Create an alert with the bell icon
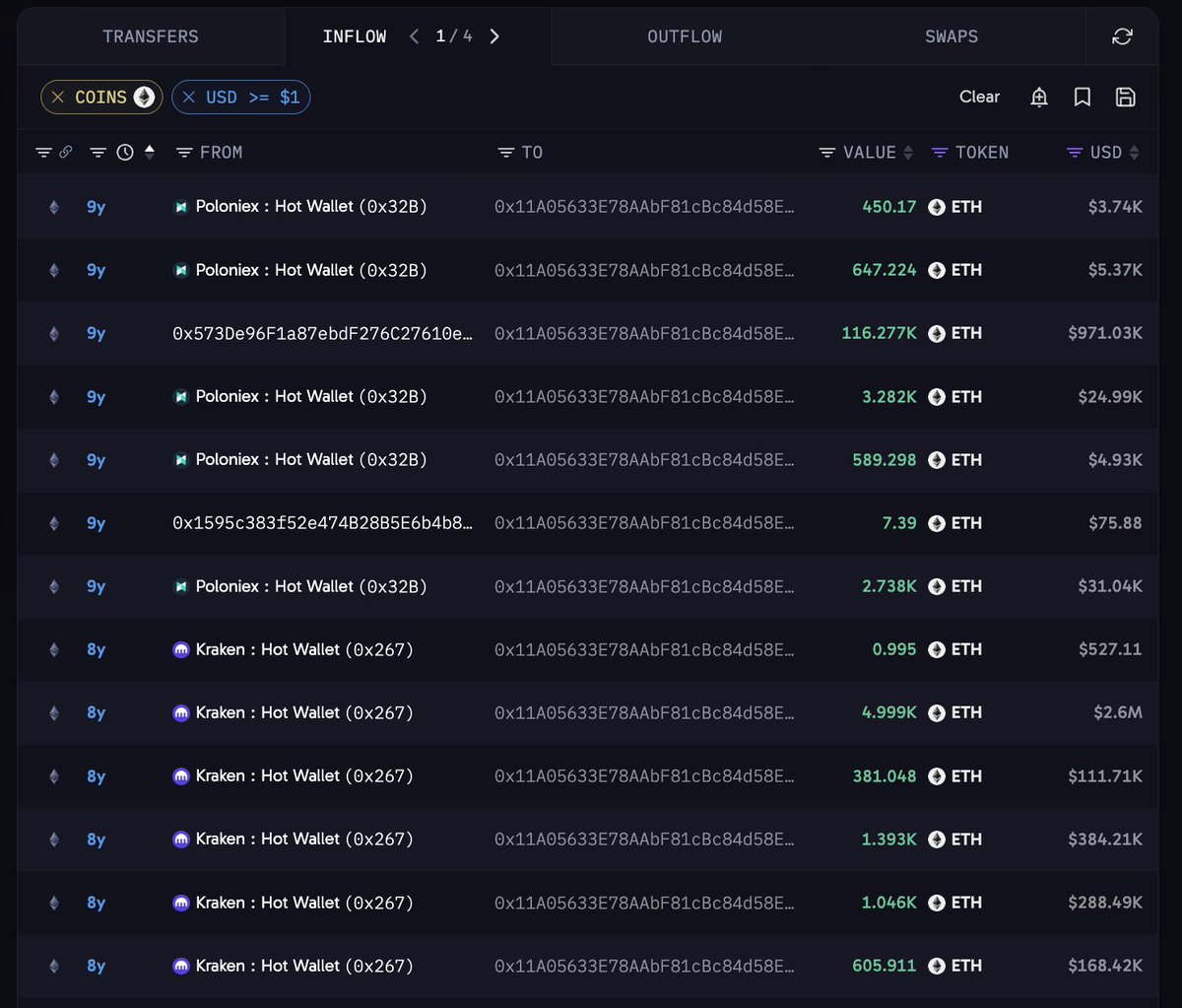Viewport: 1182px width, 1008px height. (1039, 97)
